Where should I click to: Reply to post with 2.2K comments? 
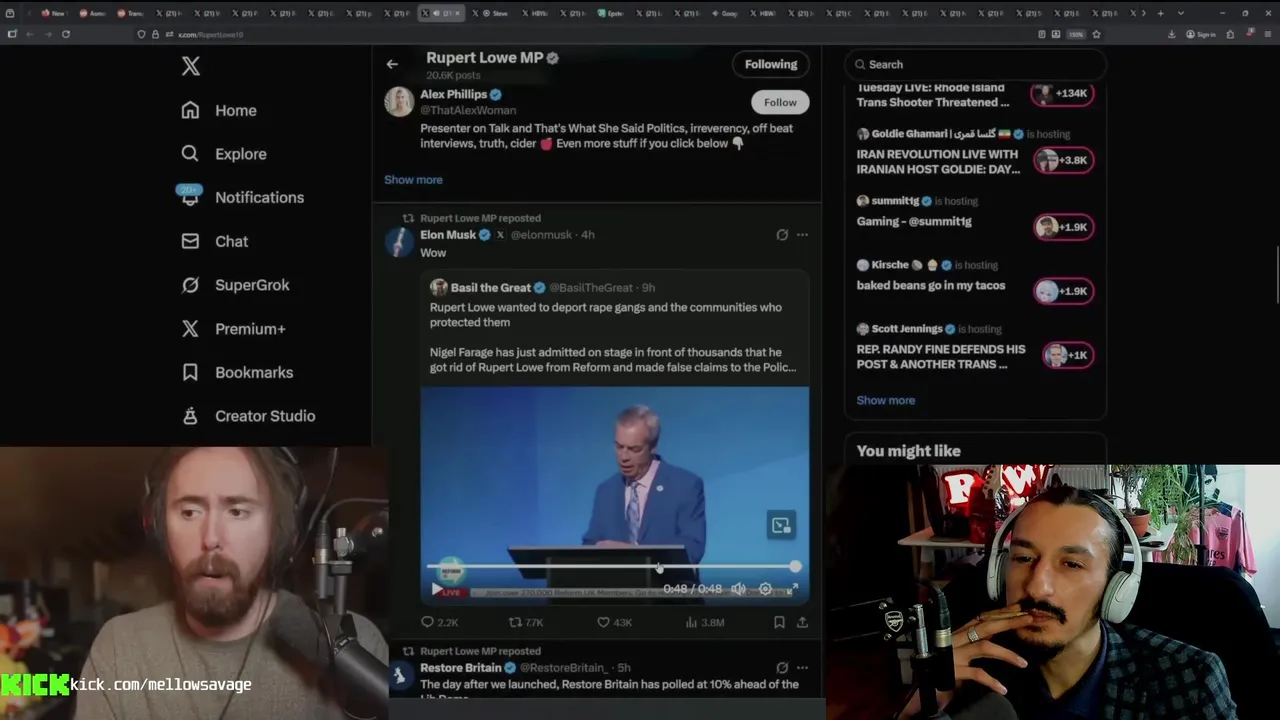point(439,622)
